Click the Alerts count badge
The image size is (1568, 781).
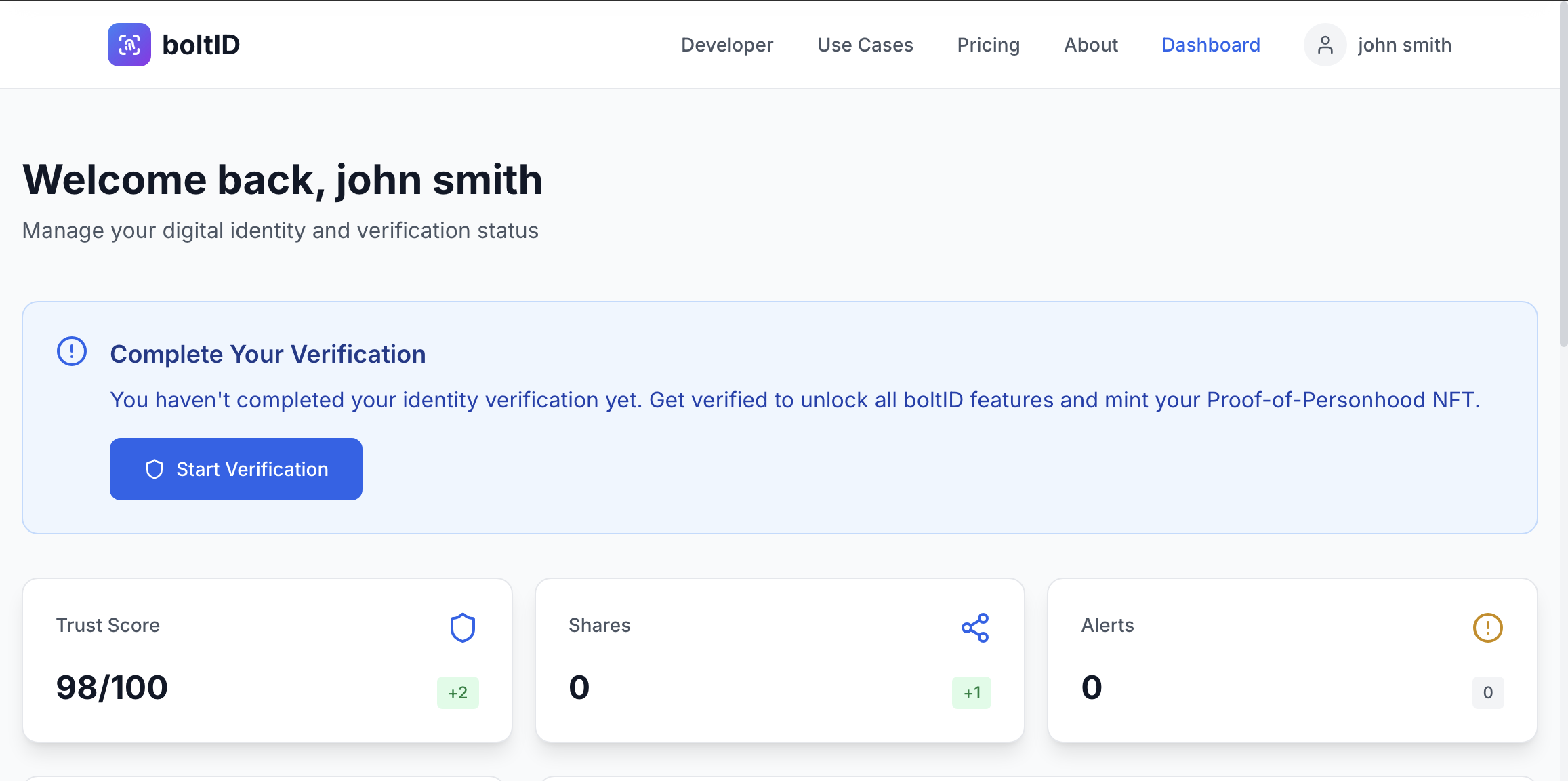1488,693
